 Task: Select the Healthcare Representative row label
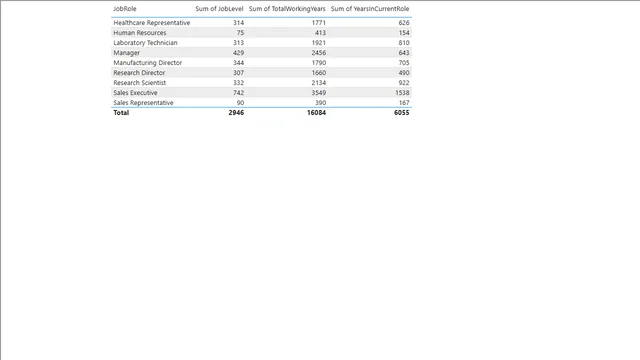(x=152, y=23)
